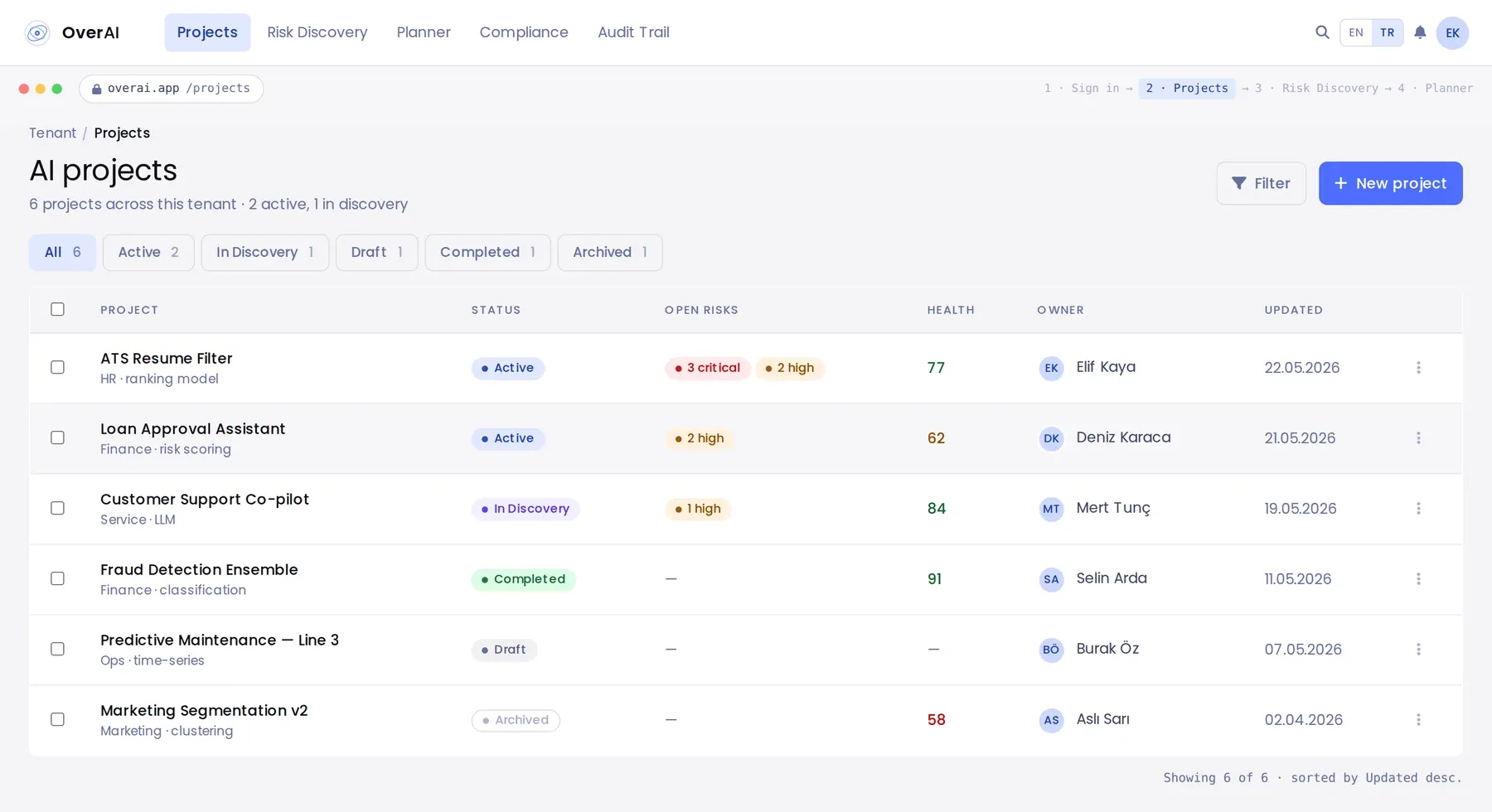Image resolution: width=1492 pixels, height=812 pixels.
Task: Open row actions for Customer Support Co-pilot
Action: click(1418, 509)
